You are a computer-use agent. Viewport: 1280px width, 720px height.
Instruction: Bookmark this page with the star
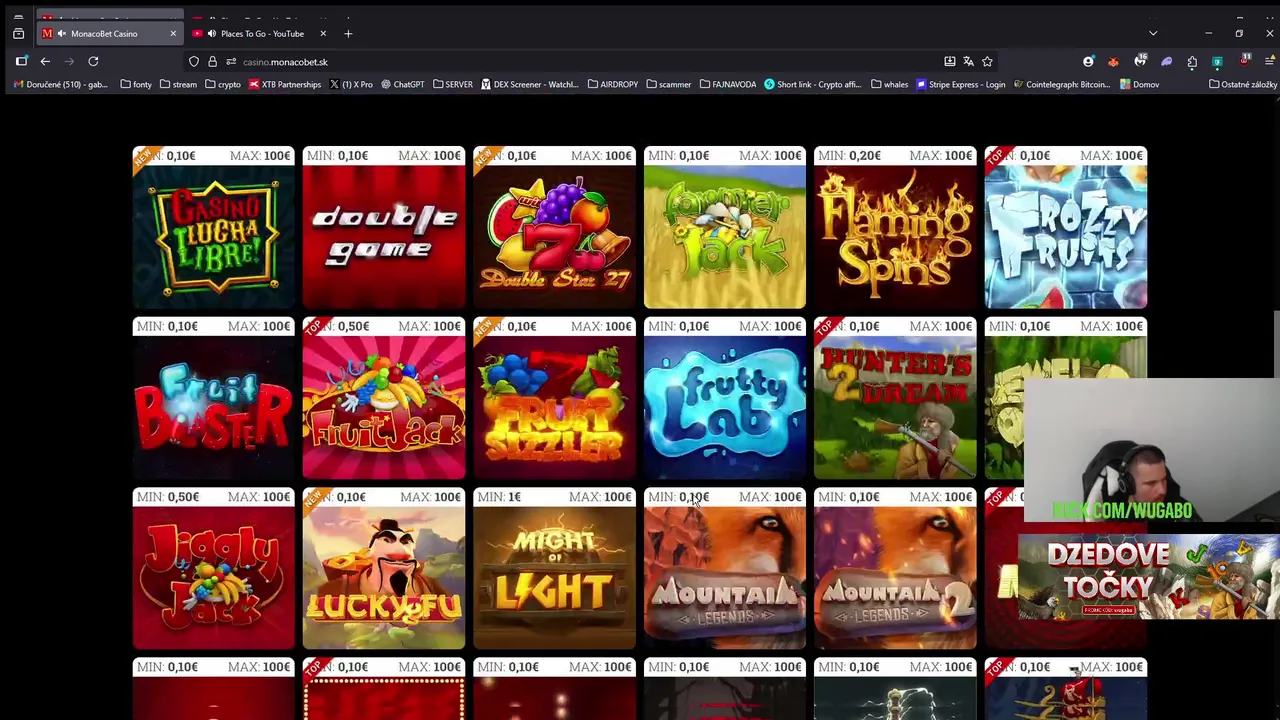tap(987, 62)
